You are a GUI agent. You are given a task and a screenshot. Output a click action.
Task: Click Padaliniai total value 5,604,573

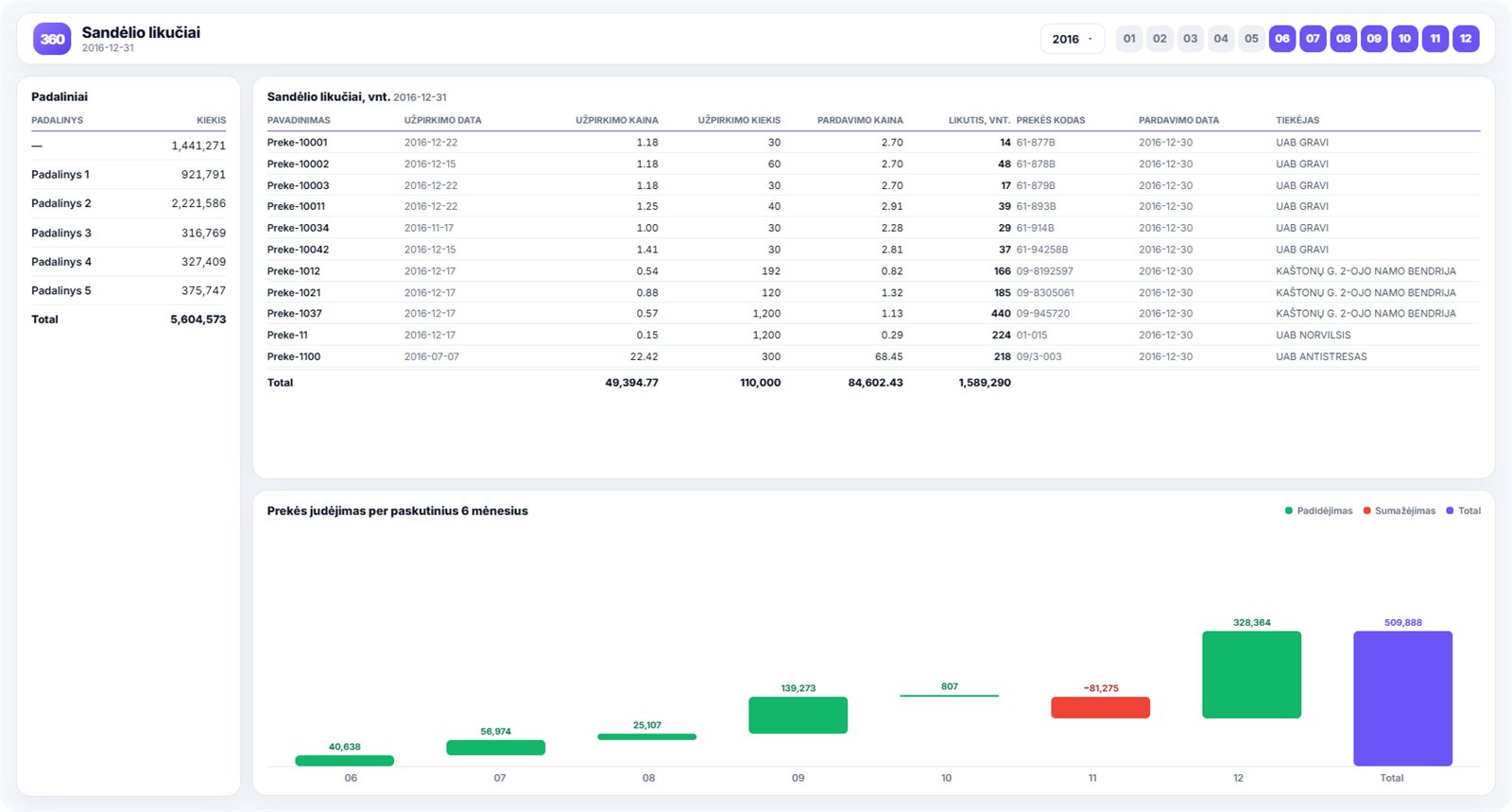click(198, 320)
